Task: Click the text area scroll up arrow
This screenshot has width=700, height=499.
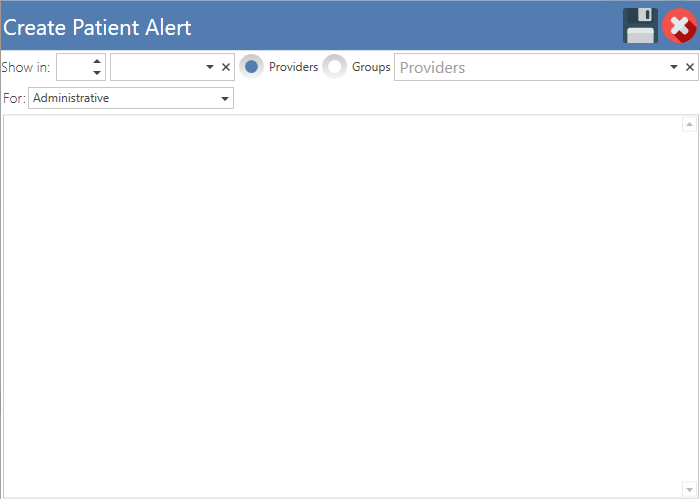Action: click(x=689, y=124)
